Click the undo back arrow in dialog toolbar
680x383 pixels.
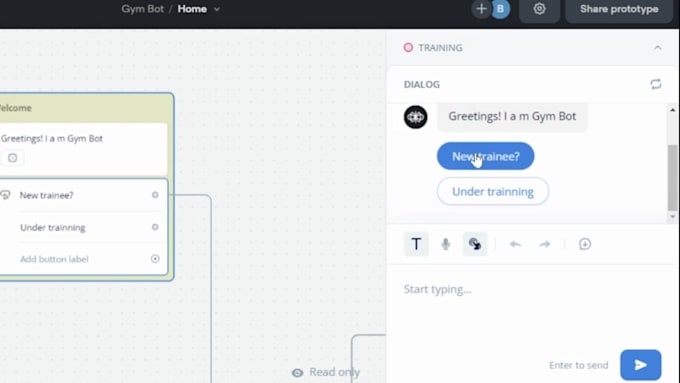click(515, 244)
